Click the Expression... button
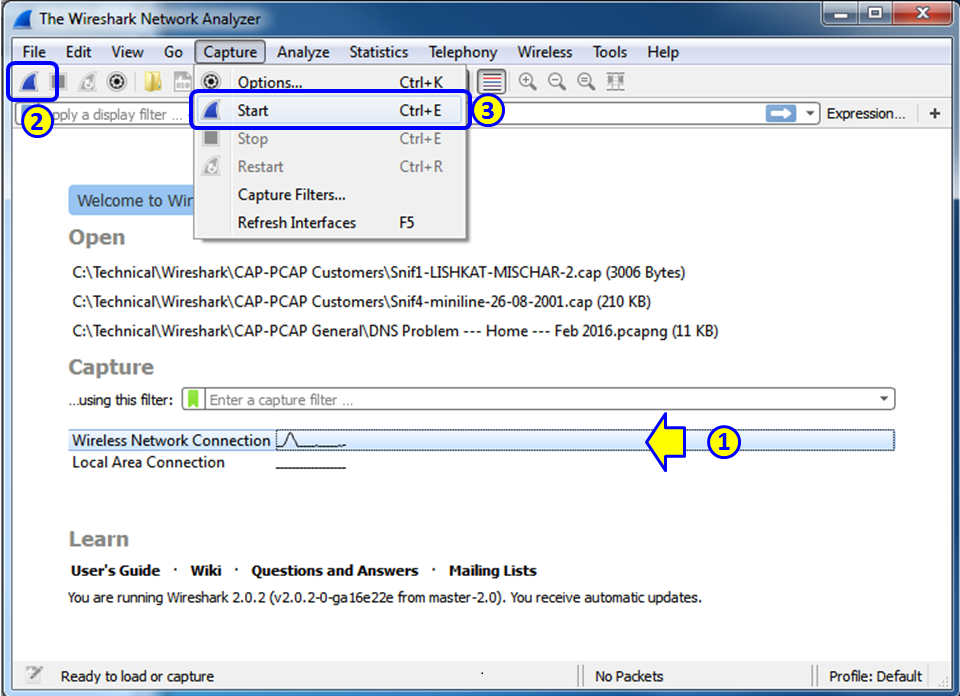 (x=866, y=113)
